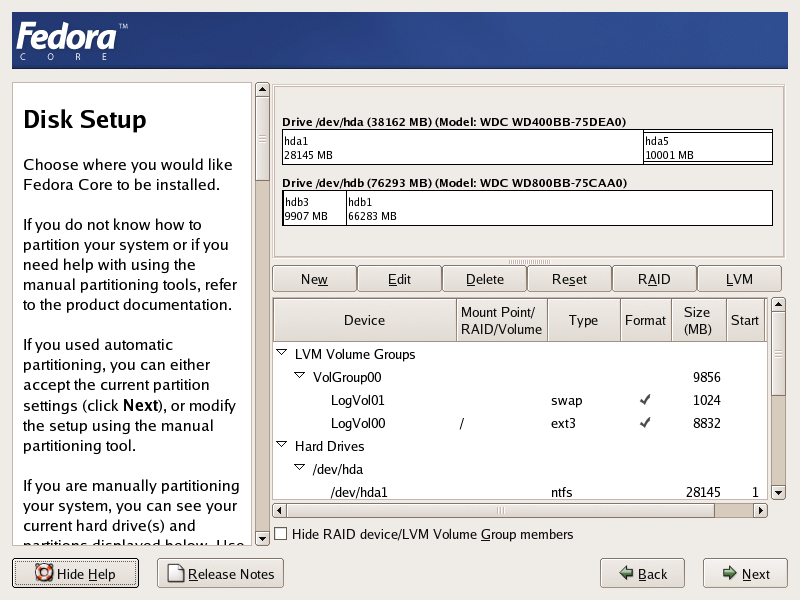Select the VolGroup00 row label
Screen dimensions: 800x600
347,377
